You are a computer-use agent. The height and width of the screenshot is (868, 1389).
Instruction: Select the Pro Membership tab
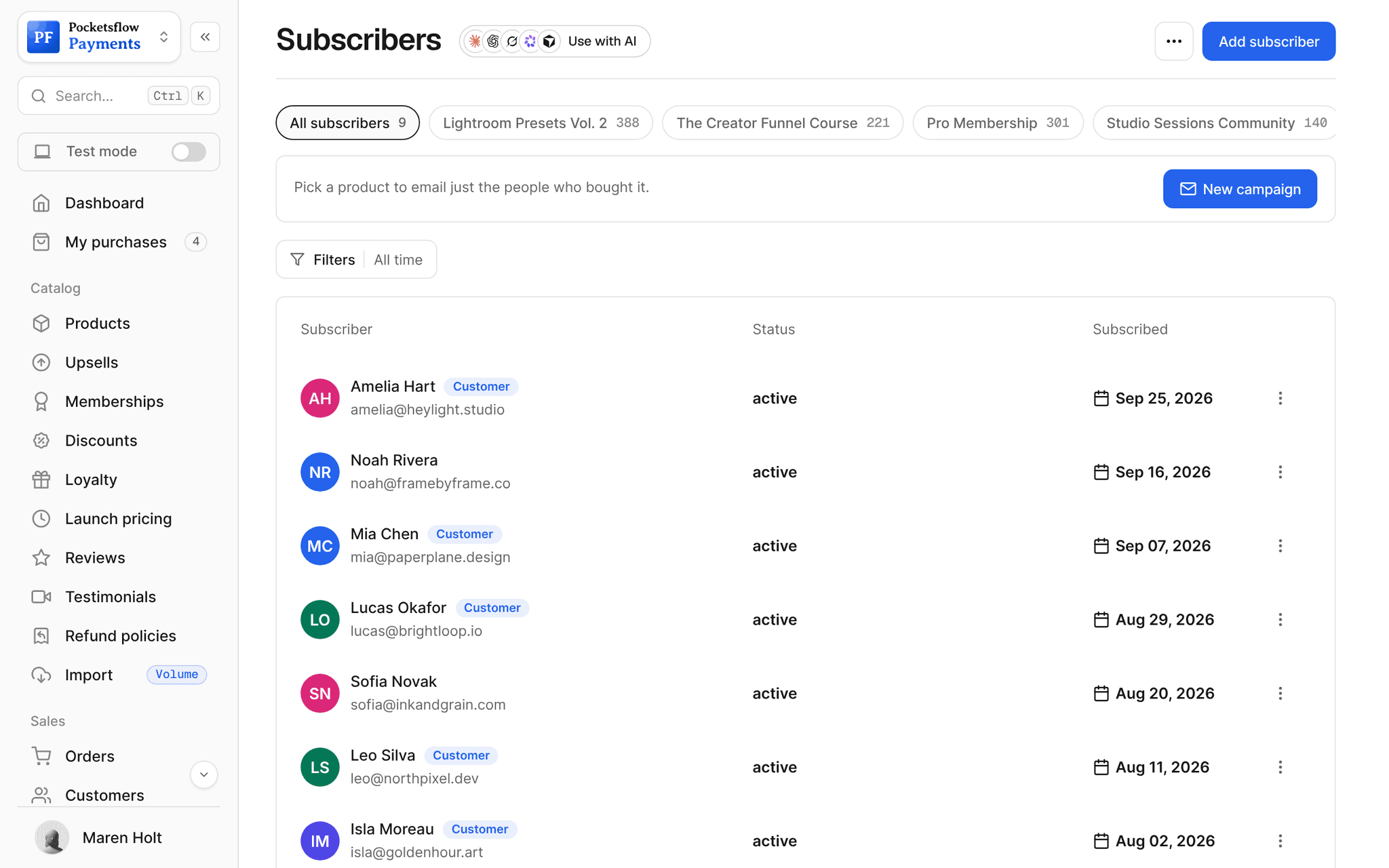[x=998, y=123]
